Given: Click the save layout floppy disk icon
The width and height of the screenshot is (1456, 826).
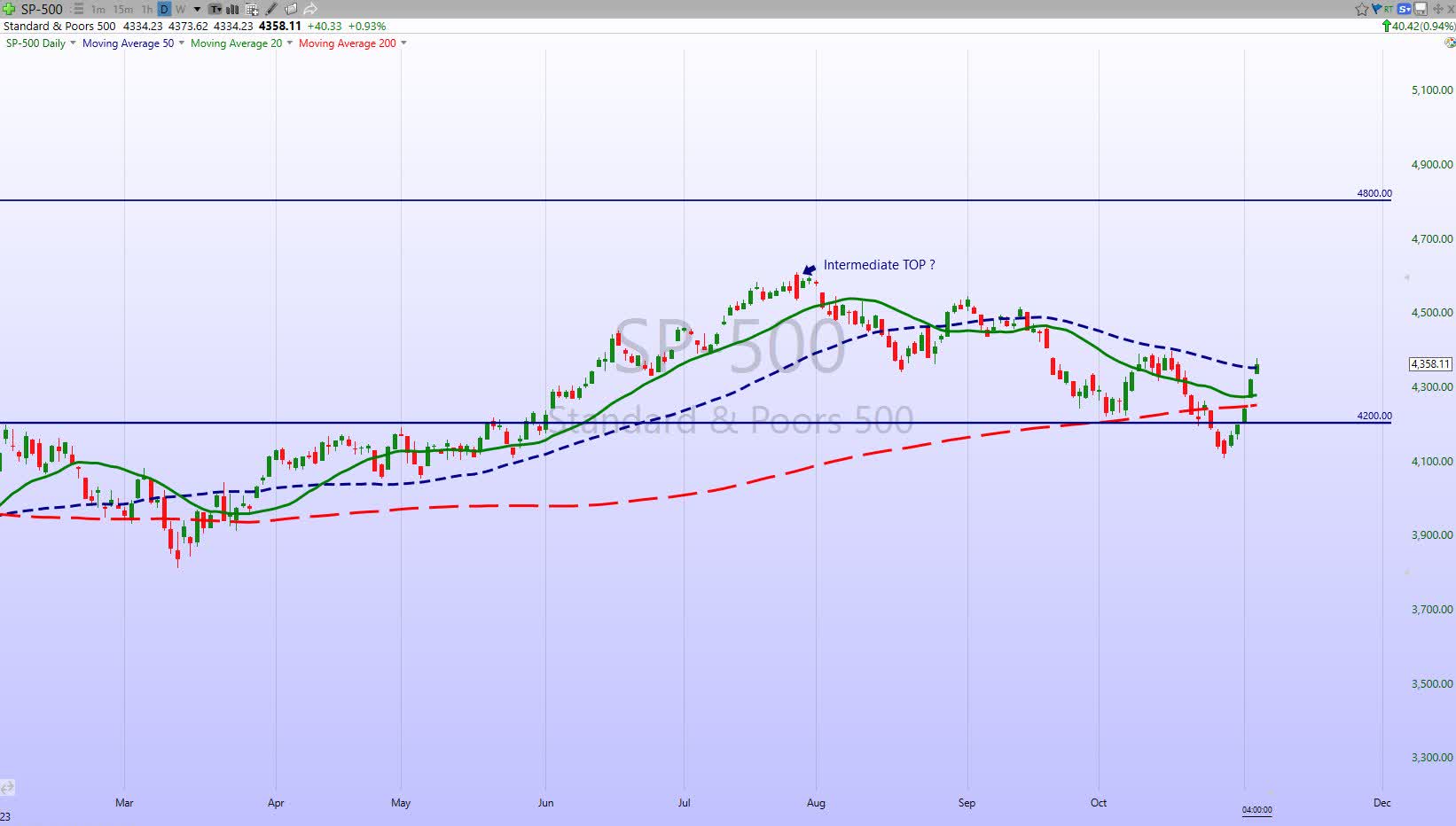Looking at the screenshot, I should (1420, 9).
